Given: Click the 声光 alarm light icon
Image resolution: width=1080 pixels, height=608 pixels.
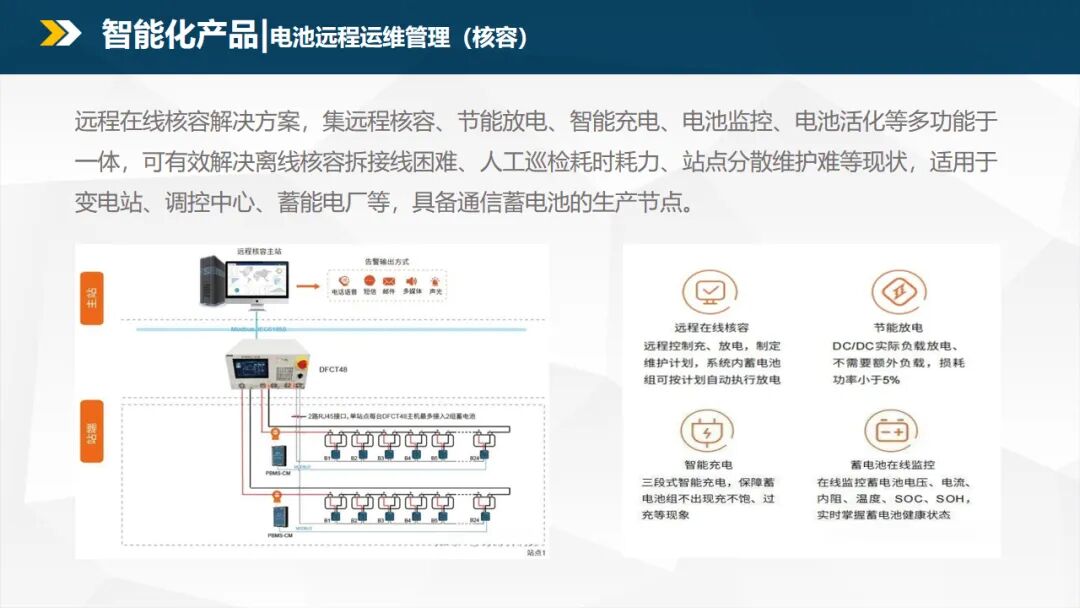Looking at the screenshot, I should click(436, 282).
